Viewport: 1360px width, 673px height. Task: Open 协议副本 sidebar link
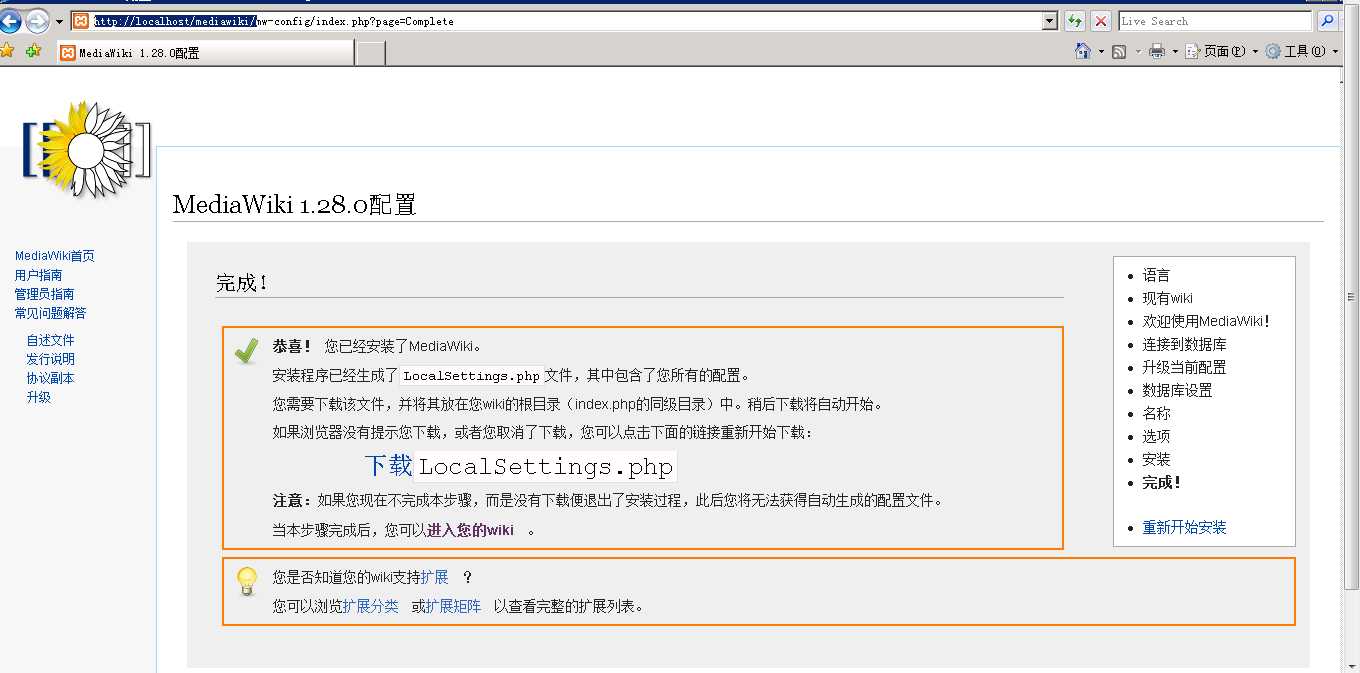coord(50,378)
